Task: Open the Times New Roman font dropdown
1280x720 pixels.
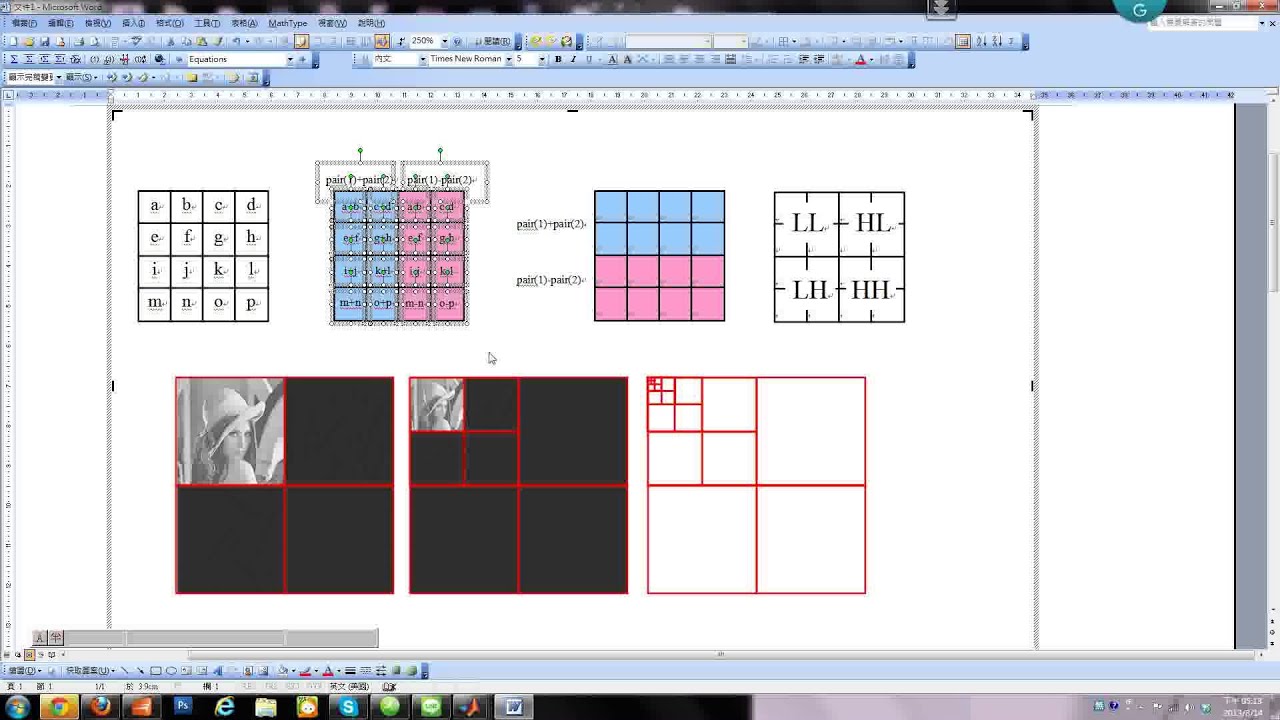Action: (x=508, y=59)
